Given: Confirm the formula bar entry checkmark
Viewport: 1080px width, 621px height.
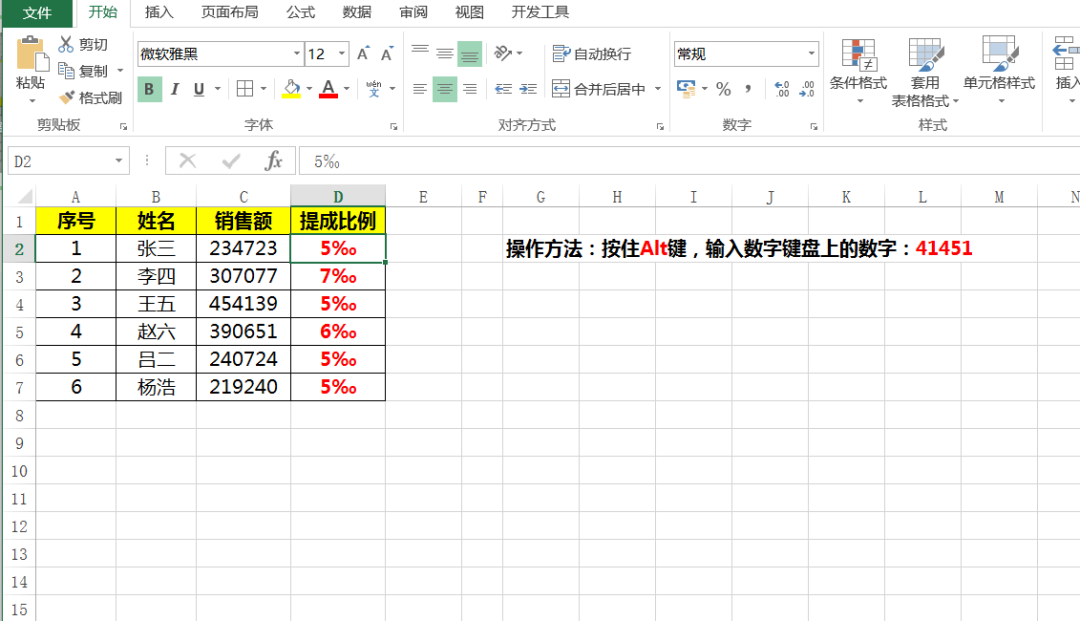Looking at the screenshot, I should pos(231,161).
